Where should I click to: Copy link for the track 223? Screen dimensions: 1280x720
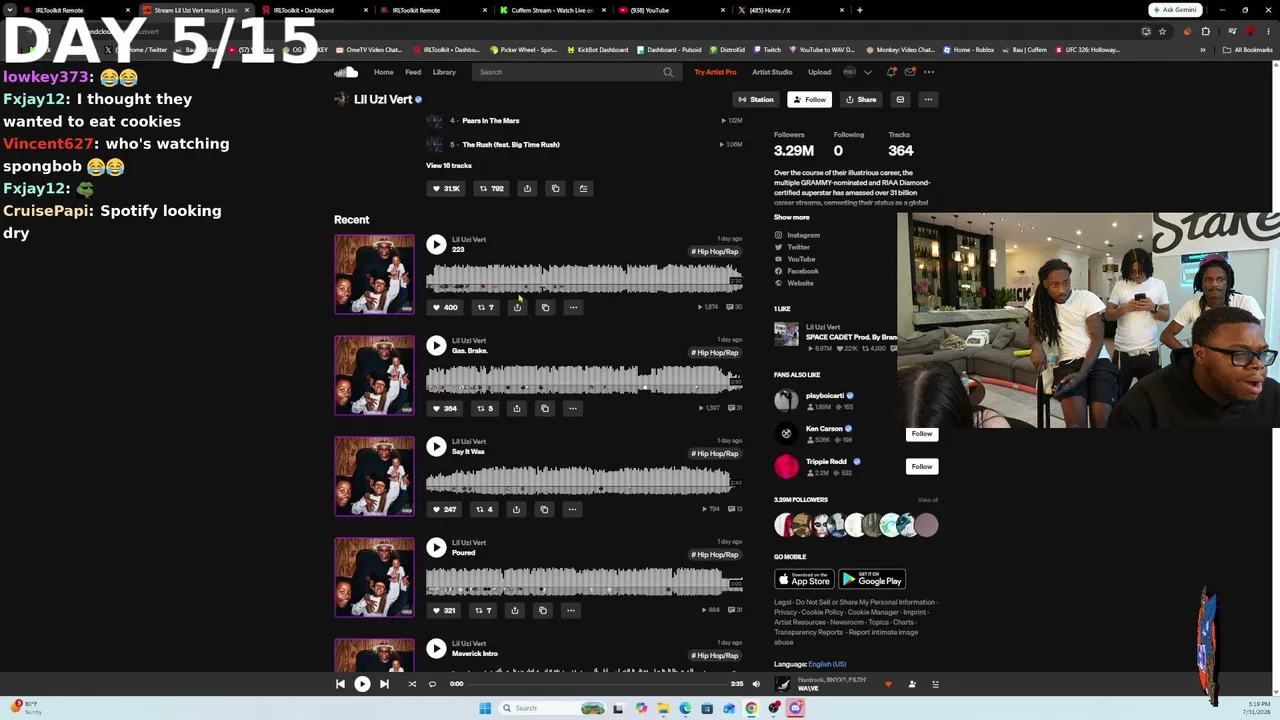545,307
